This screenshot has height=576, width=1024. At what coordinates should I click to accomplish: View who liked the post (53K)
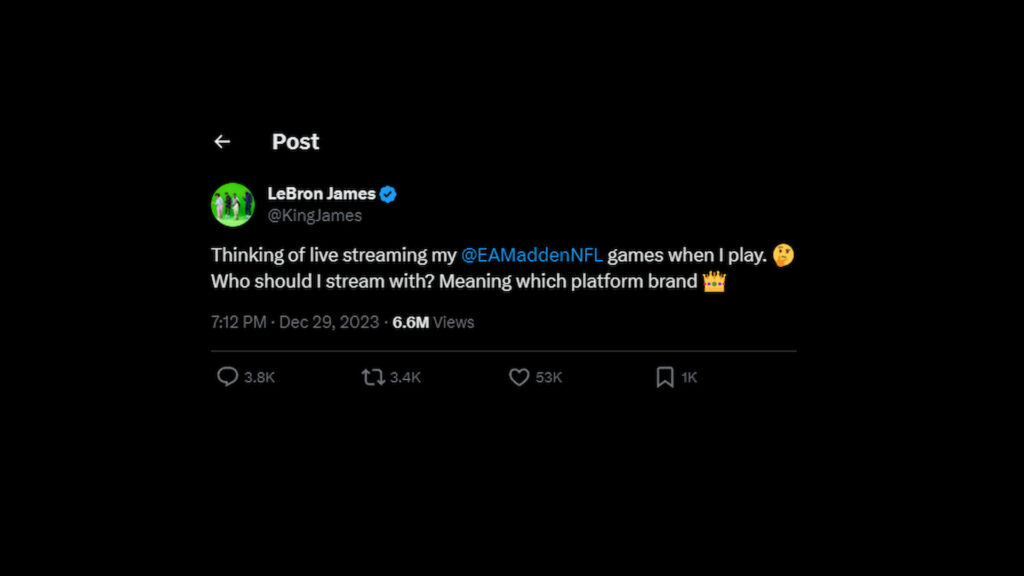[546, 377]
